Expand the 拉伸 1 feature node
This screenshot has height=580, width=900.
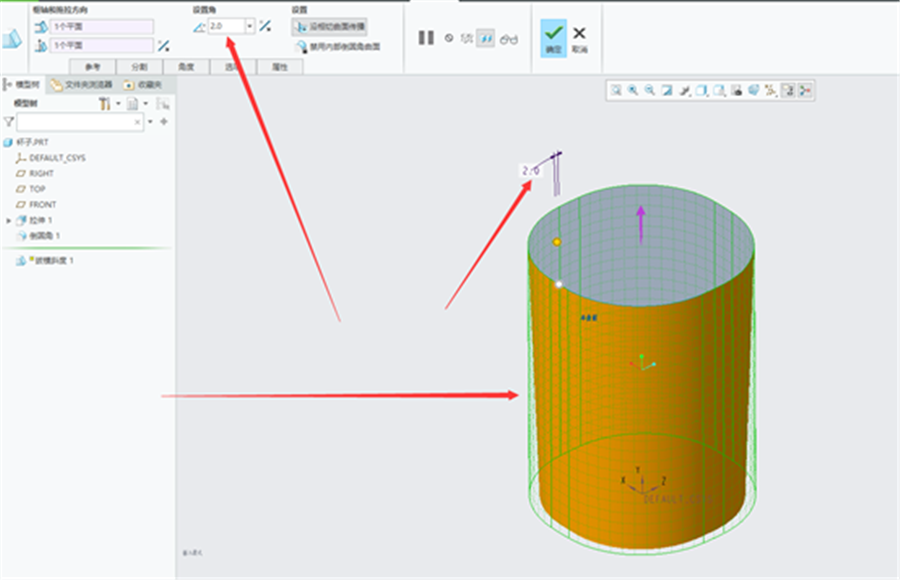pyautogui.click(x=9, y=221)
